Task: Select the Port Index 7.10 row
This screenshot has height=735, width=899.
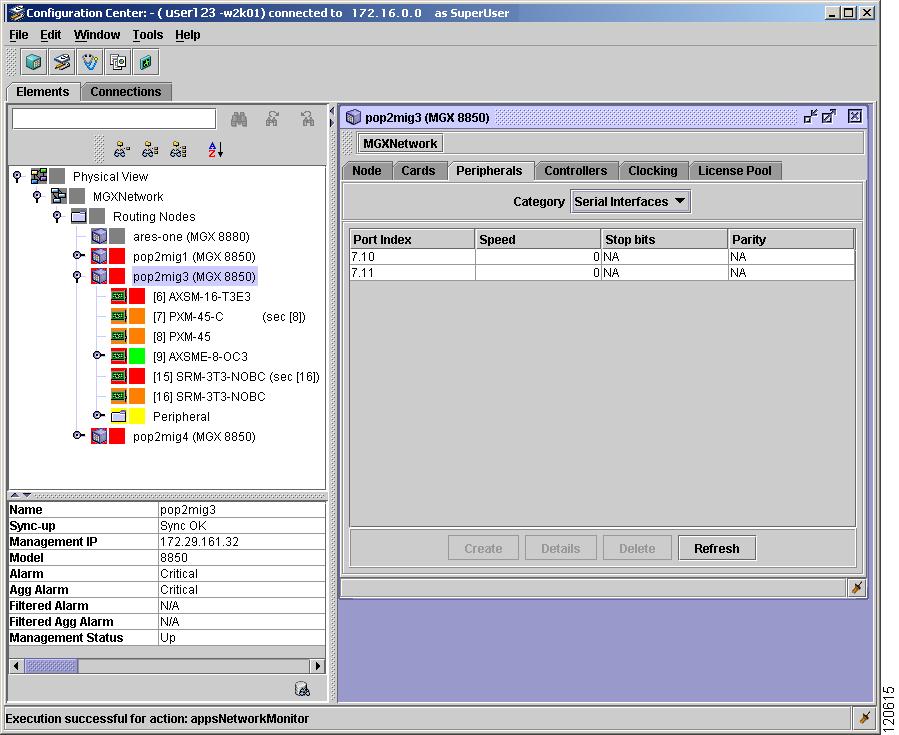Action: [x=602, y=256]
